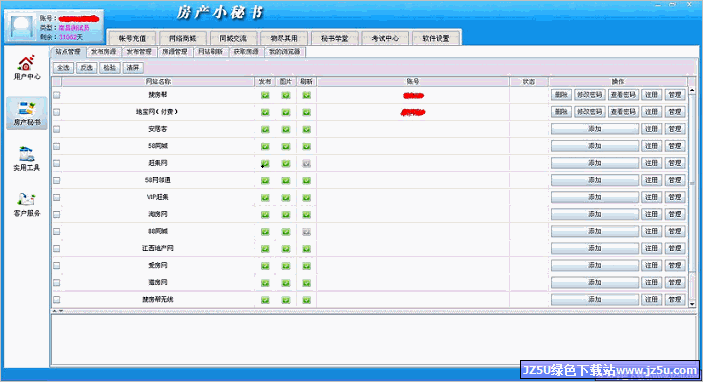Open the 网络商城 top tab
This screenshot has width=703, height=382.
point(182,38)
